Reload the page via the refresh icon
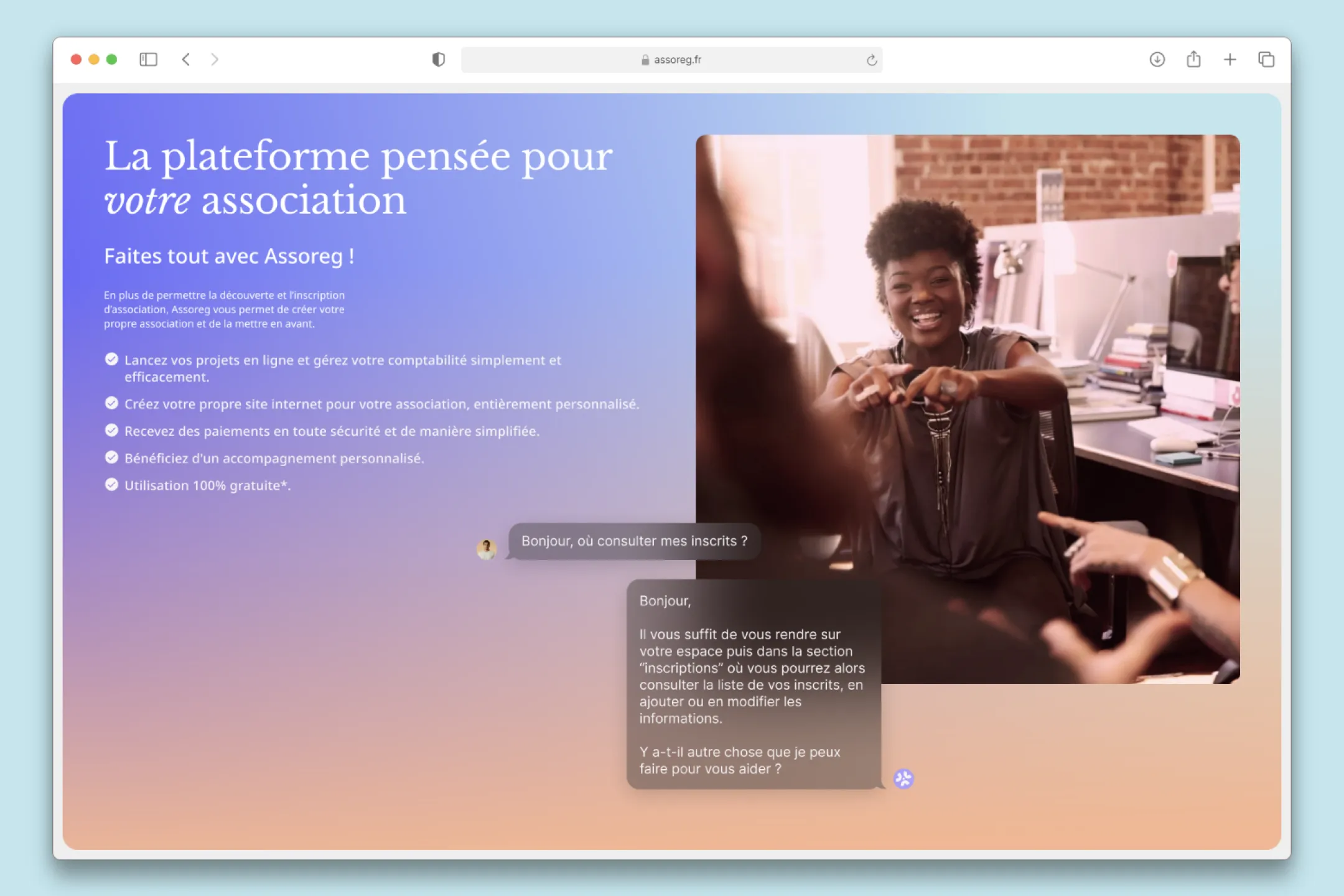 point(871,60)
